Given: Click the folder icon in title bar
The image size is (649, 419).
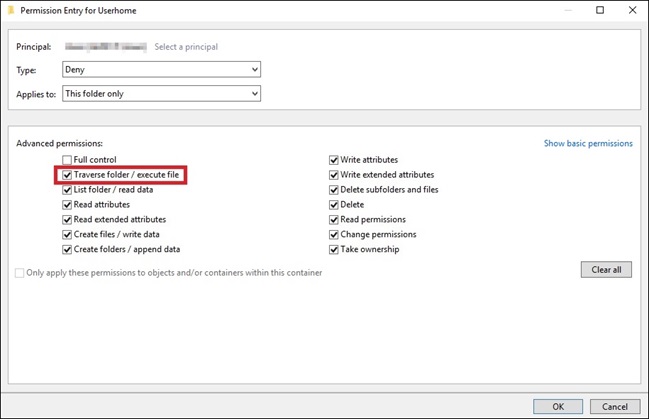Looking at the screenshot, I should tap(11, 10).
